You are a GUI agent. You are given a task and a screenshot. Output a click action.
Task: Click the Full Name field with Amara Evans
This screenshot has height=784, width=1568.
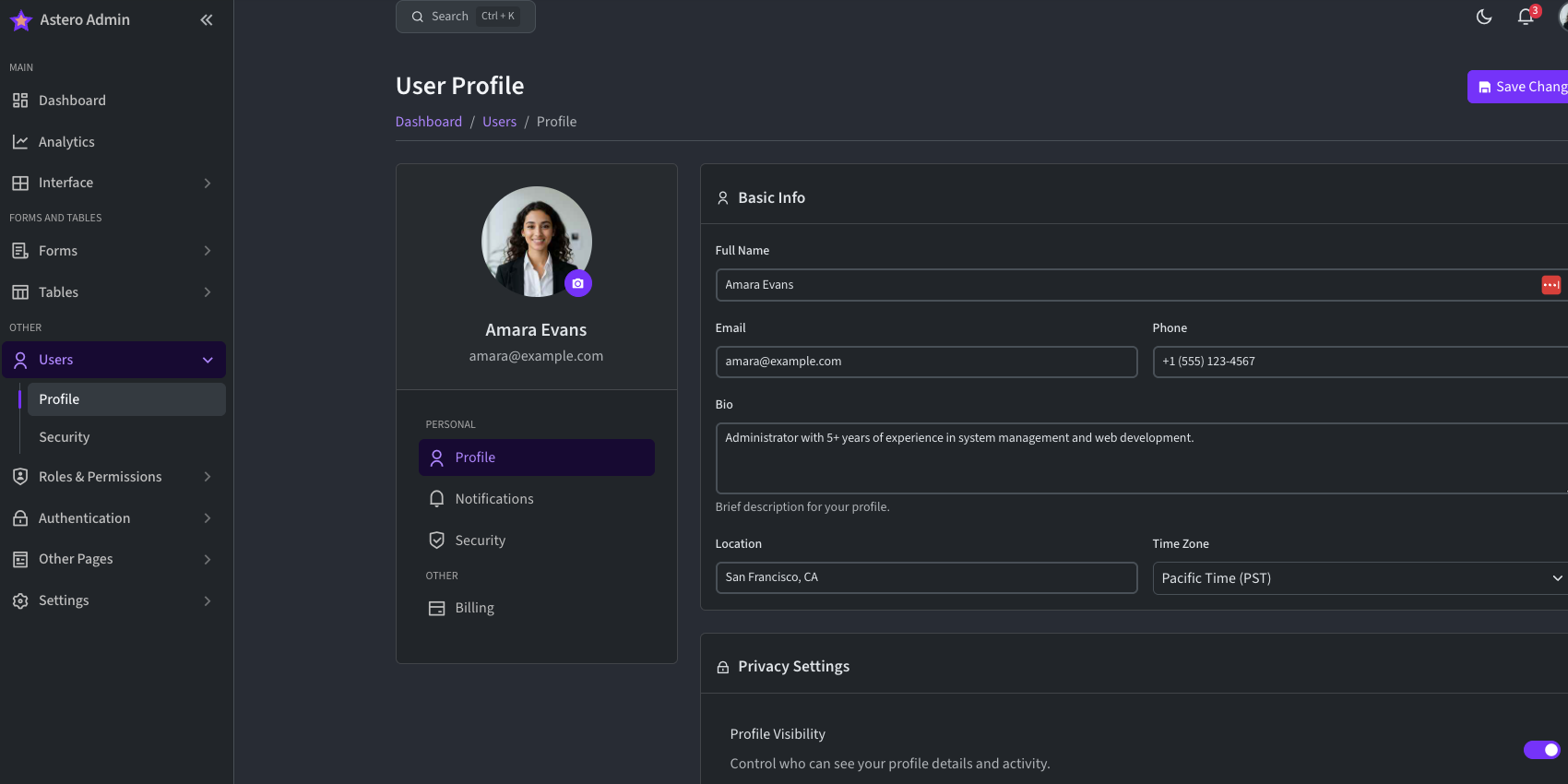coord(1142,285)
